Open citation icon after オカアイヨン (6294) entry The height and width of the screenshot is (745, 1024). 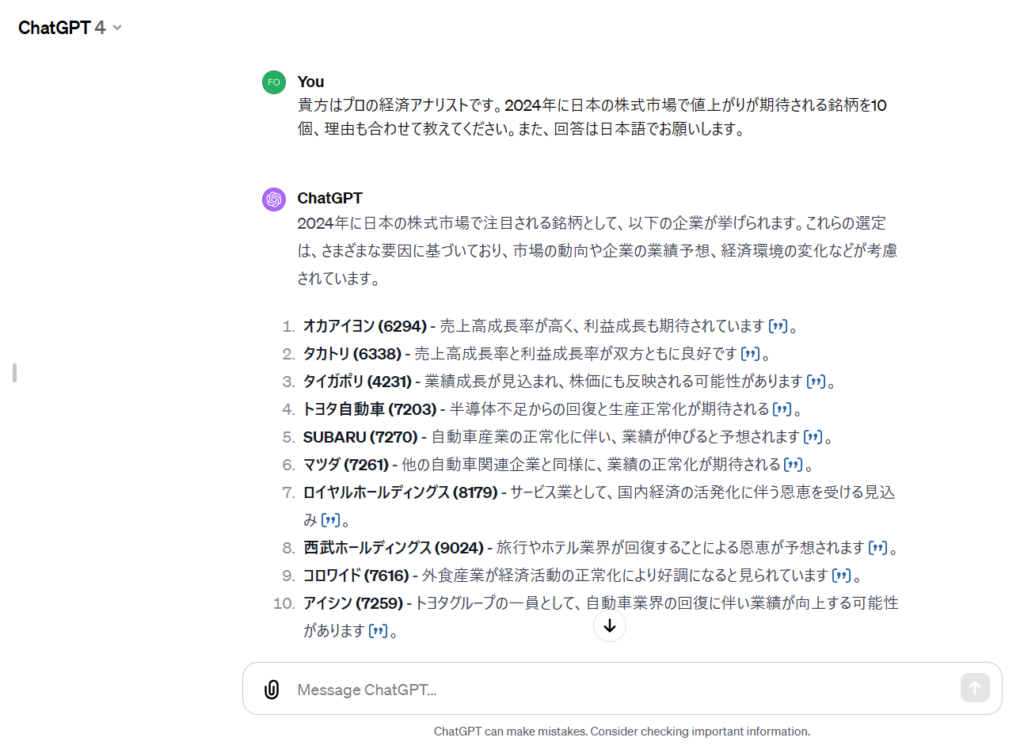[x=778, y=326]
